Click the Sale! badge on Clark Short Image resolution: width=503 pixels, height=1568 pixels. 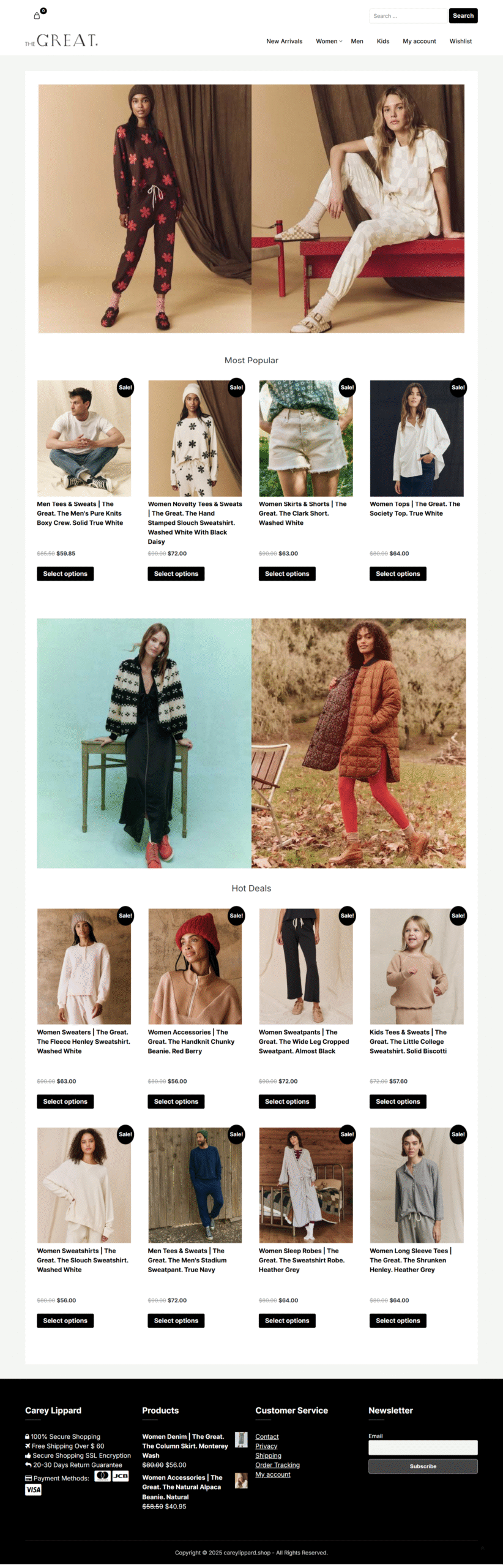347,387
